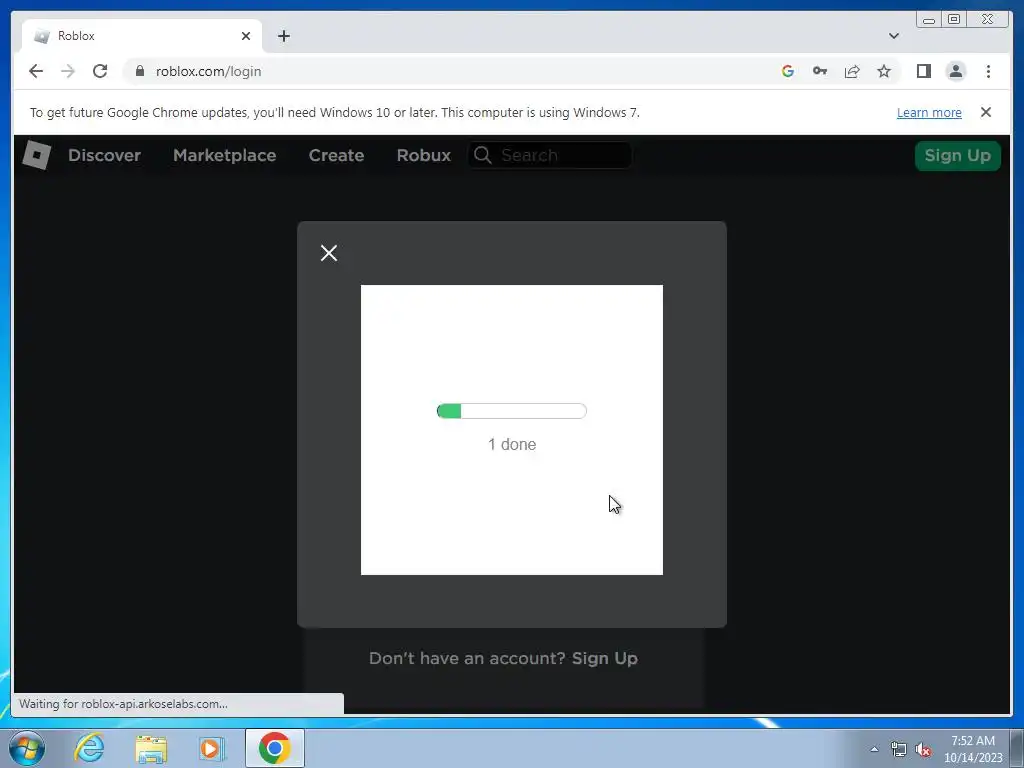This screenshot has width=1024, height=768.
Task: Open the Marketplace menu item
Action: click(x=225, y=155)
